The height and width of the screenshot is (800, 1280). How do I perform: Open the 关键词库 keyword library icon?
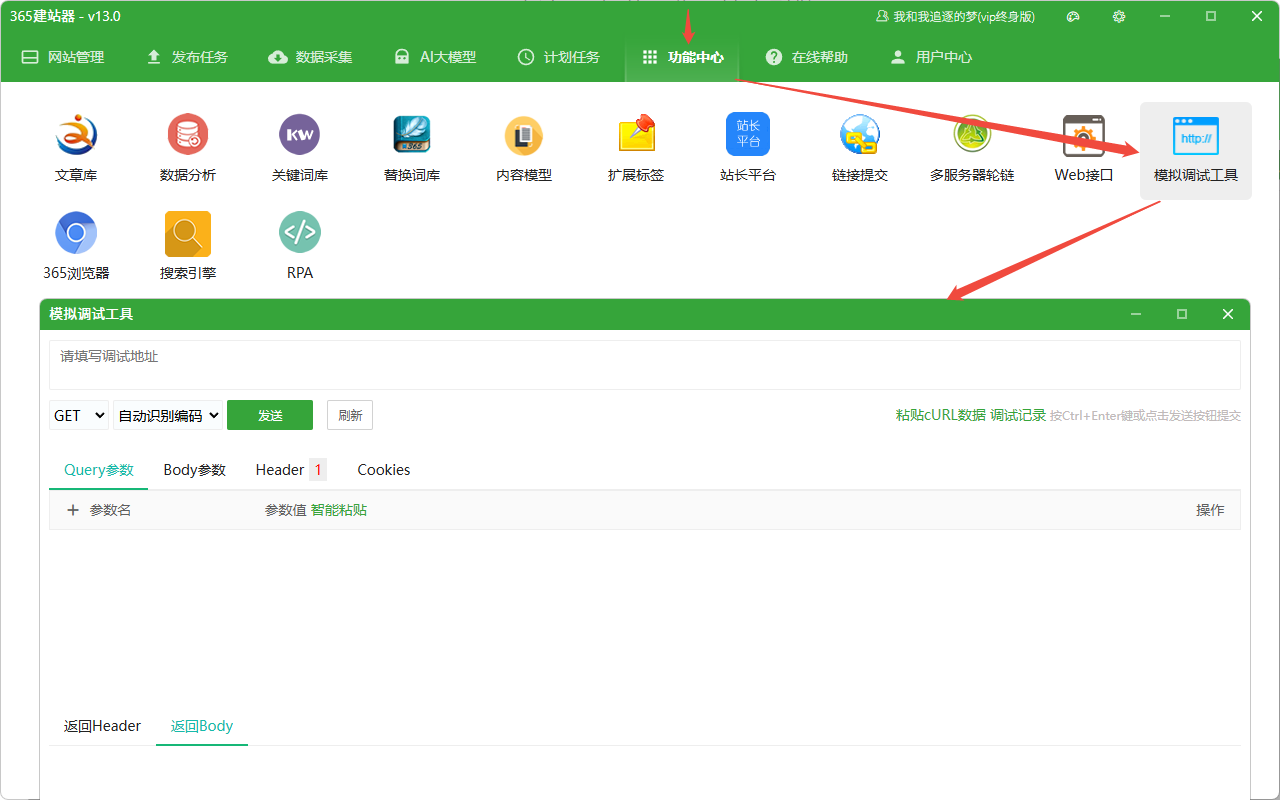coord(300,148)
